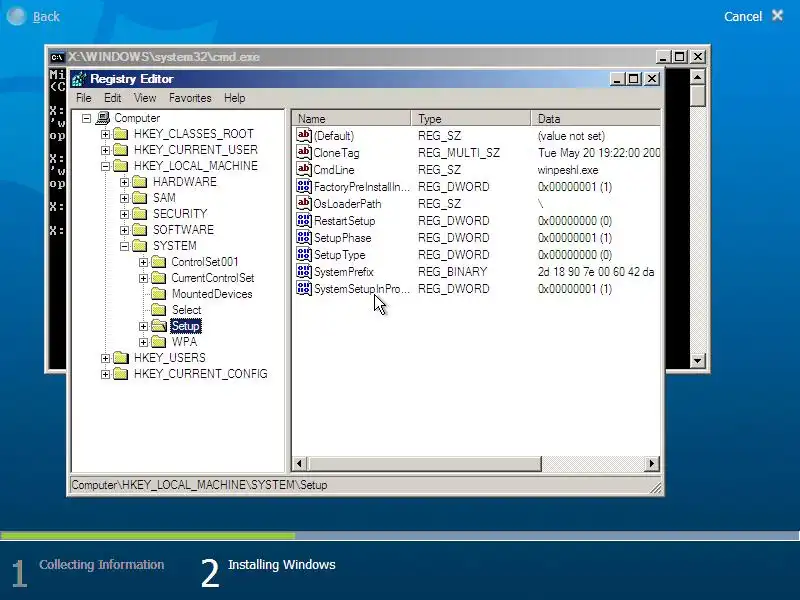
Task: Collapse the SYSTEM key
Action: pyautogui.click(x=124, y=246)
